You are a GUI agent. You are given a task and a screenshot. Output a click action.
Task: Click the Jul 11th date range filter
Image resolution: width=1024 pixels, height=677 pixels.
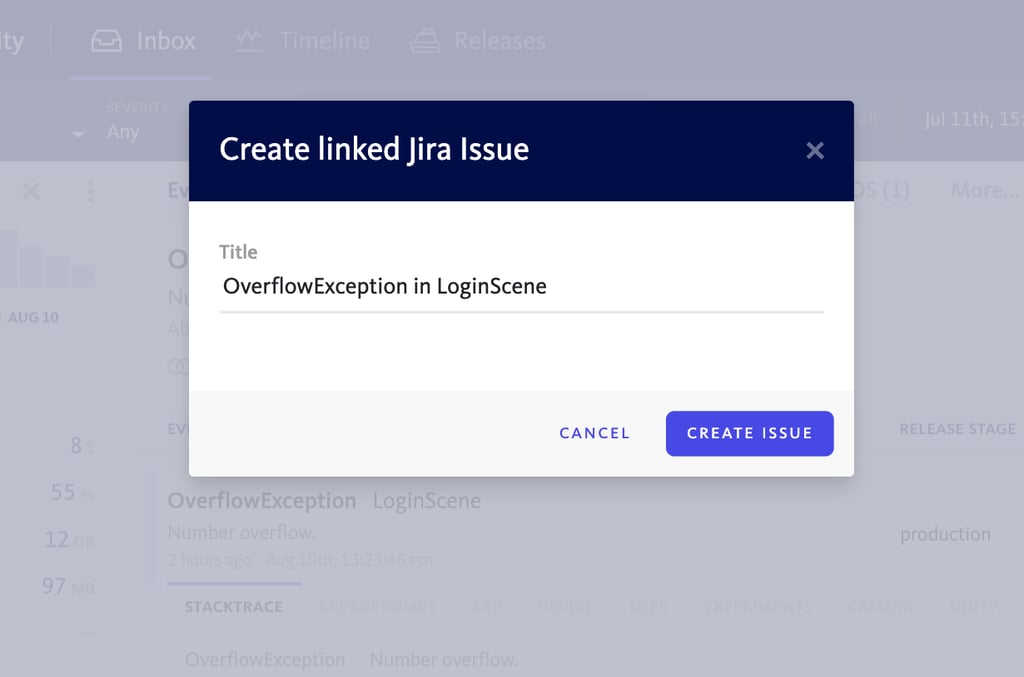point(973,119)
